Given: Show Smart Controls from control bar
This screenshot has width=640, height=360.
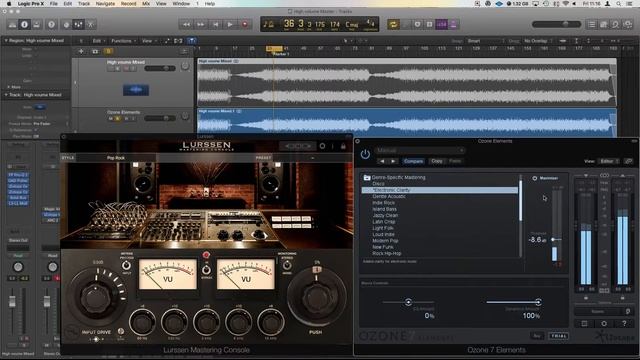Looking at the screenshot, I should 66,24.
